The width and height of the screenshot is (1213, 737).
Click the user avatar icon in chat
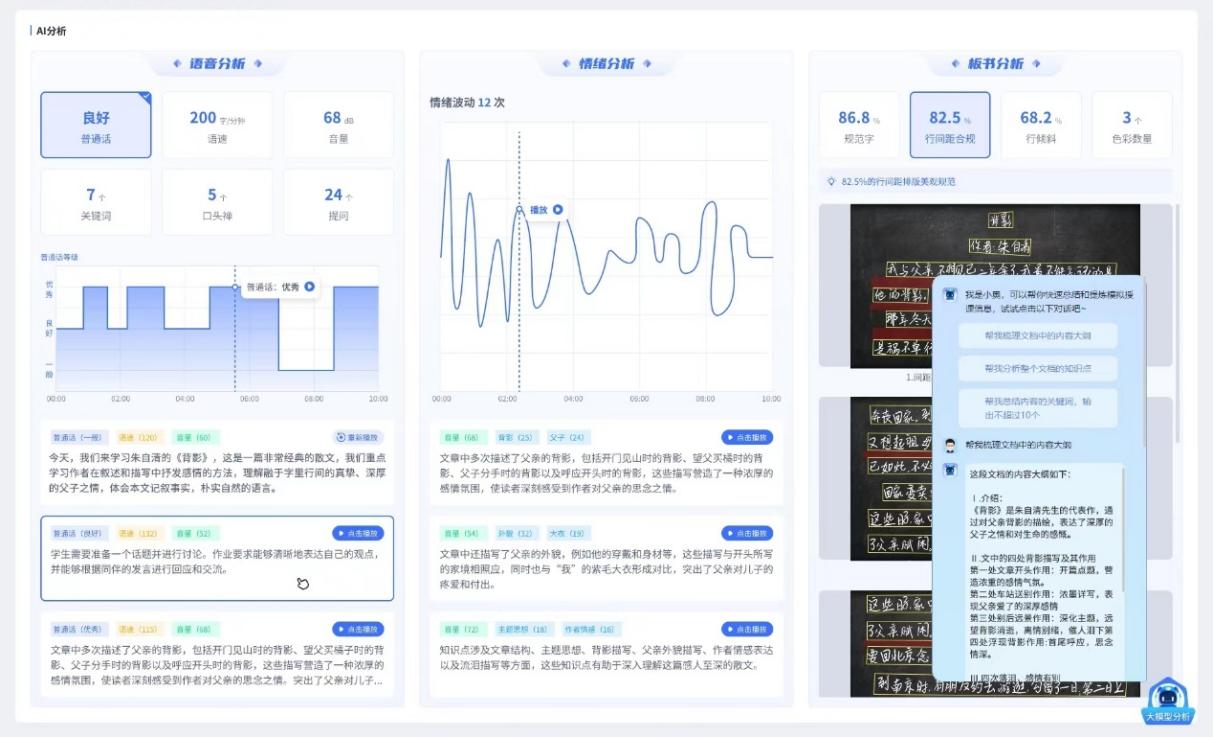click(950, 444)
